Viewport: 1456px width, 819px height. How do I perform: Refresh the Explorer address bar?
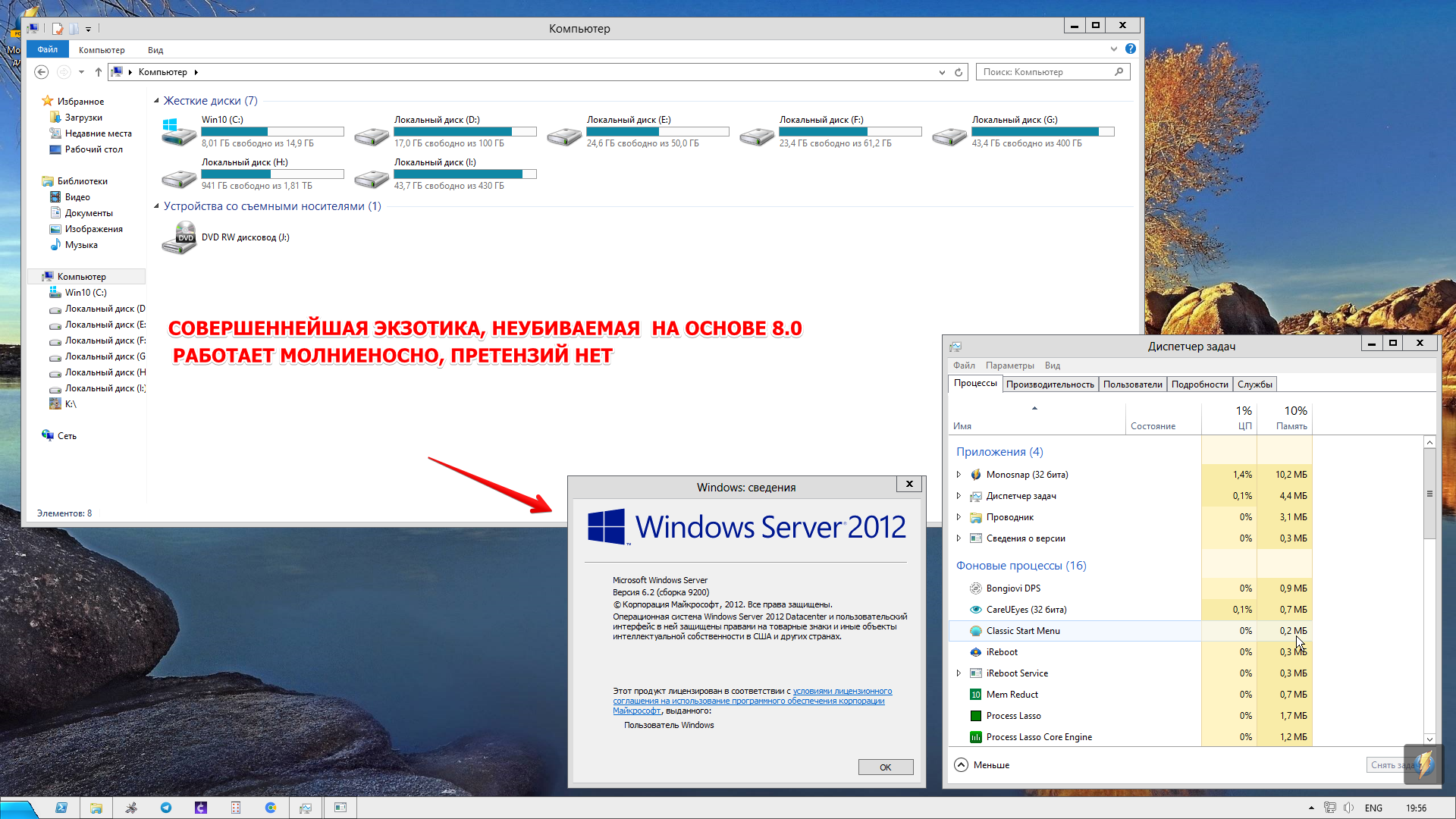[959, 72]
